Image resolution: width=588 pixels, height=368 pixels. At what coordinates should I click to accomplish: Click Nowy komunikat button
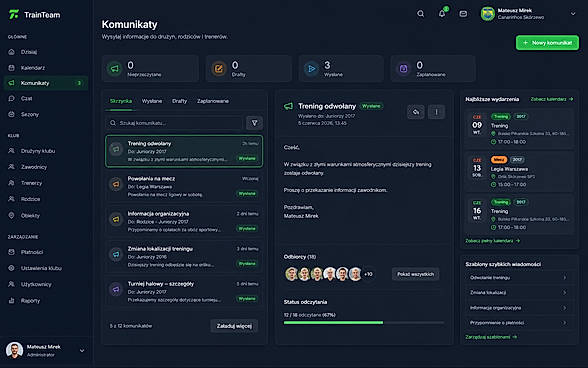[x=547, y=43]
